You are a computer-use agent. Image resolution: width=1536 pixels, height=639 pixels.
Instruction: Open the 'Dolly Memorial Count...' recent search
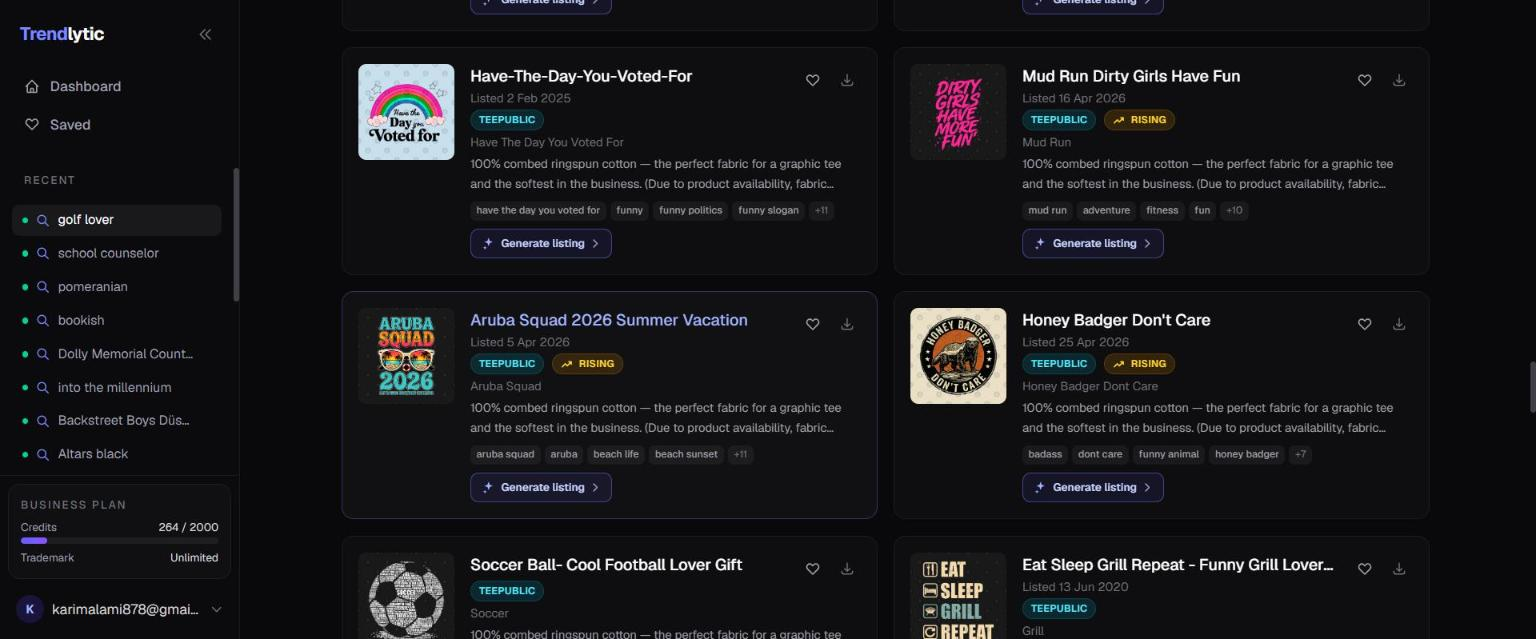(117, 354)
